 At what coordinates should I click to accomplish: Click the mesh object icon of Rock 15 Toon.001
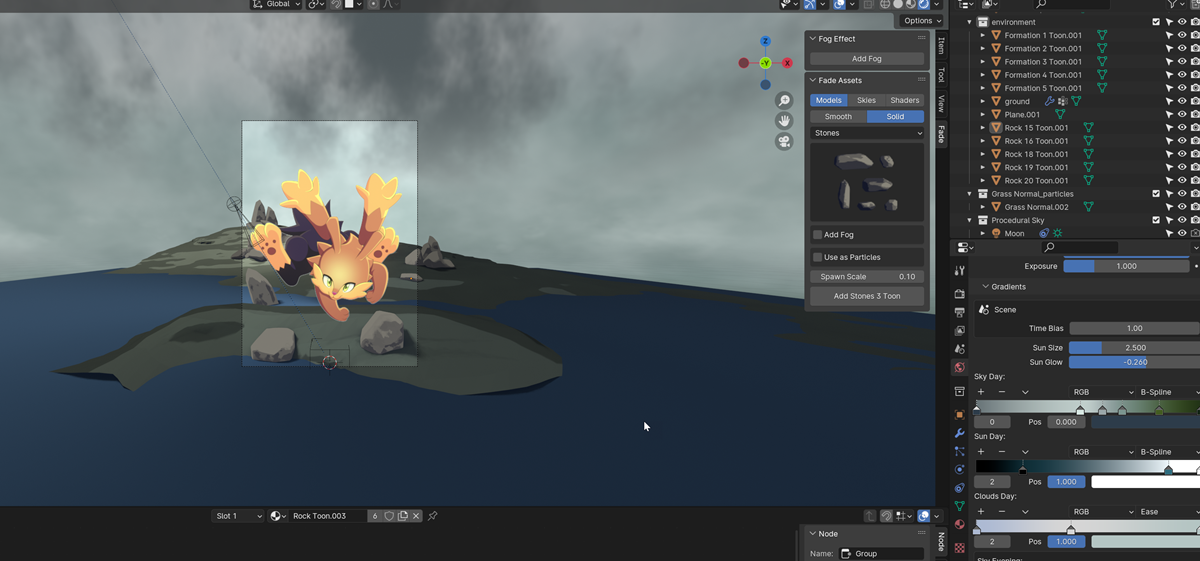[x=996, y=128]
